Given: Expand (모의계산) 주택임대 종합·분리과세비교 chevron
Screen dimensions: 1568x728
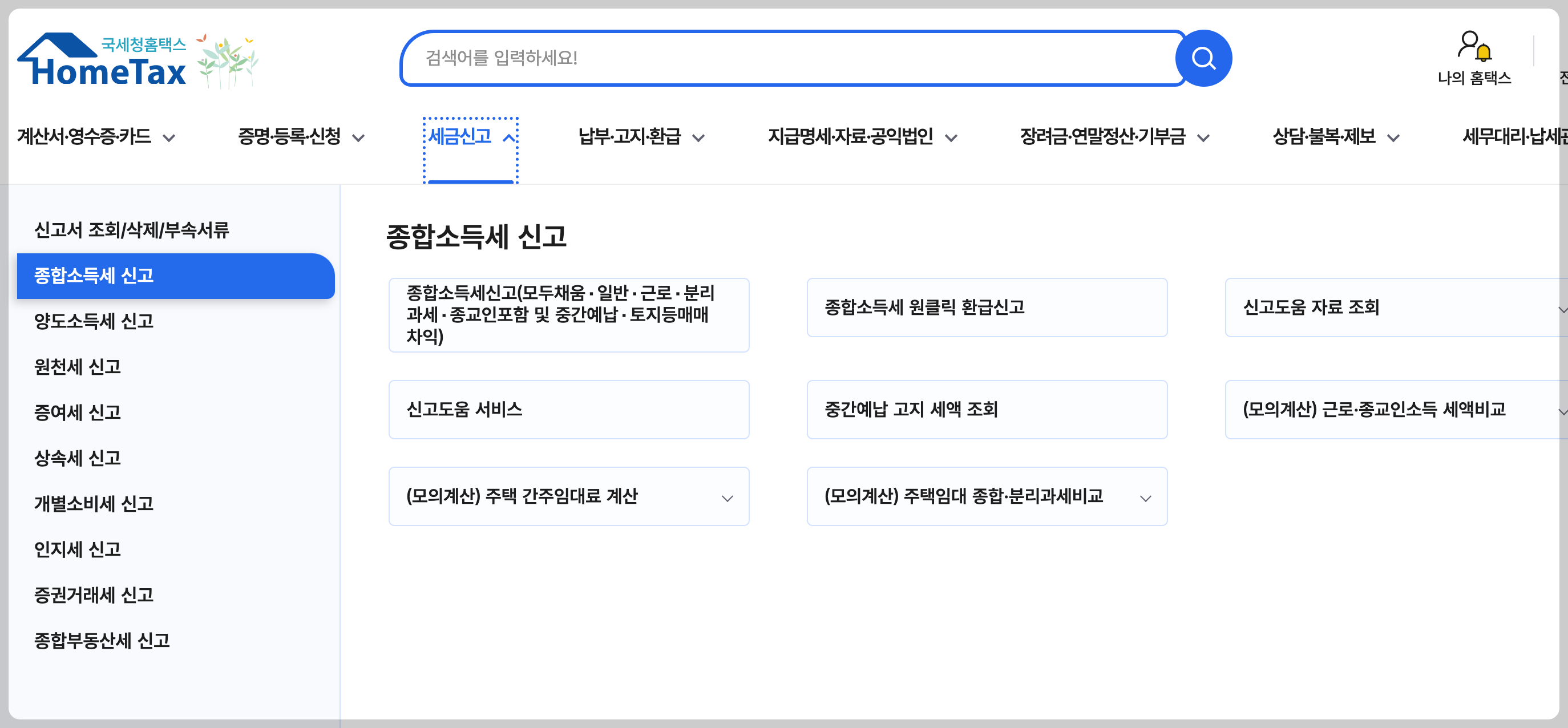Looking at the screenshot, I should [1145, 498].
